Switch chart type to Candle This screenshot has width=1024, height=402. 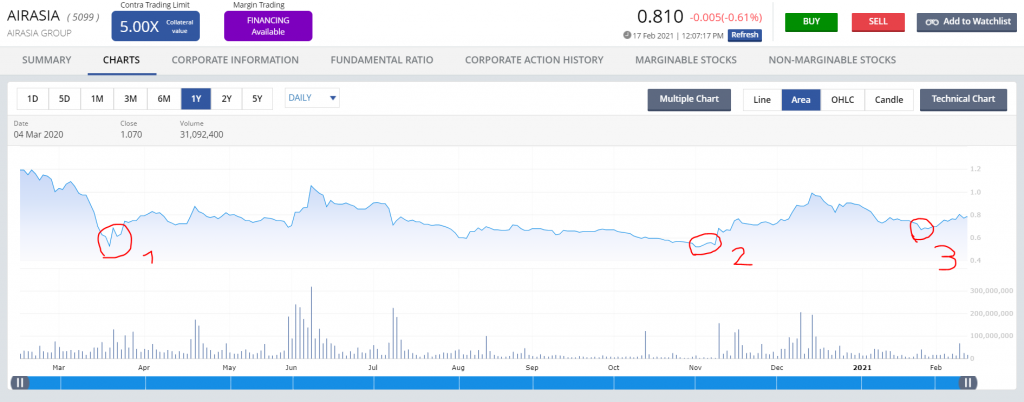pyautogui.click(x=889, y=100)
